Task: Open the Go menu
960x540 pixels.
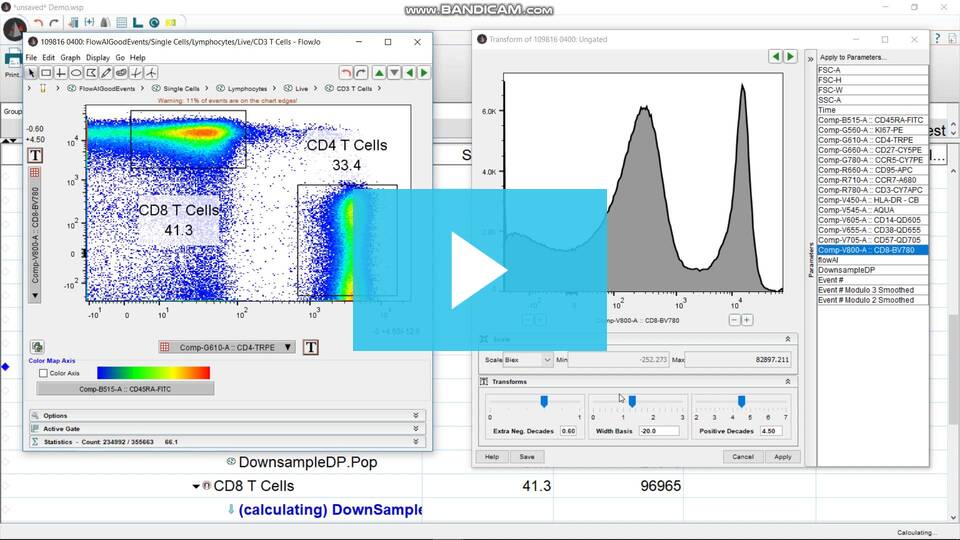Action: (120, 58)
